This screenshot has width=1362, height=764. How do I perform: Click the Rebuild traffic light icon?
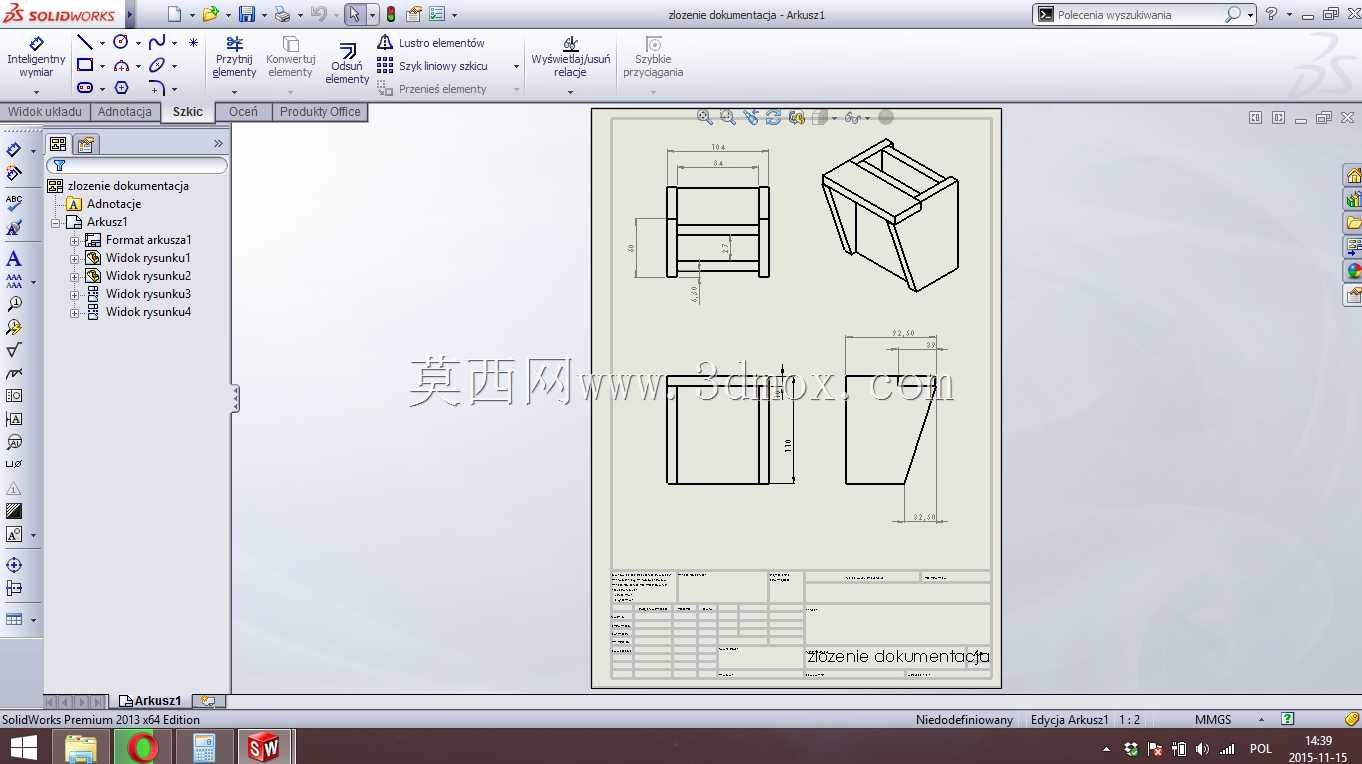coord(390,14)
